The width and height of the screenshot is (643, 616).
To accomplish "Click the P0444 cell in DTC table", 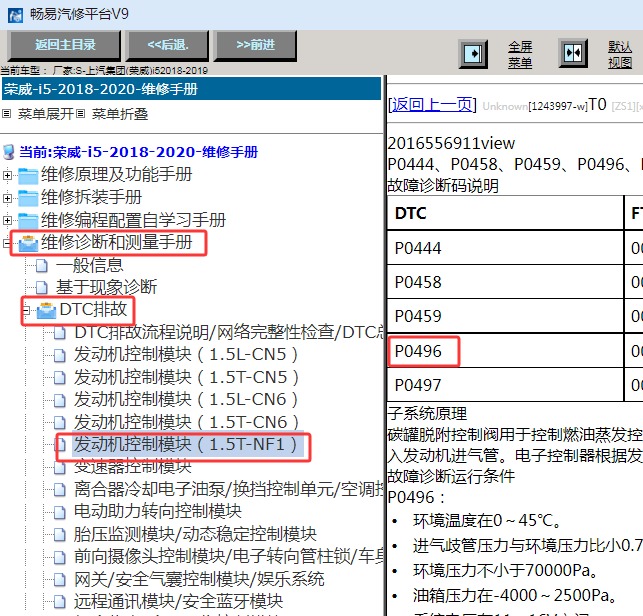I will tap(505, 248).
